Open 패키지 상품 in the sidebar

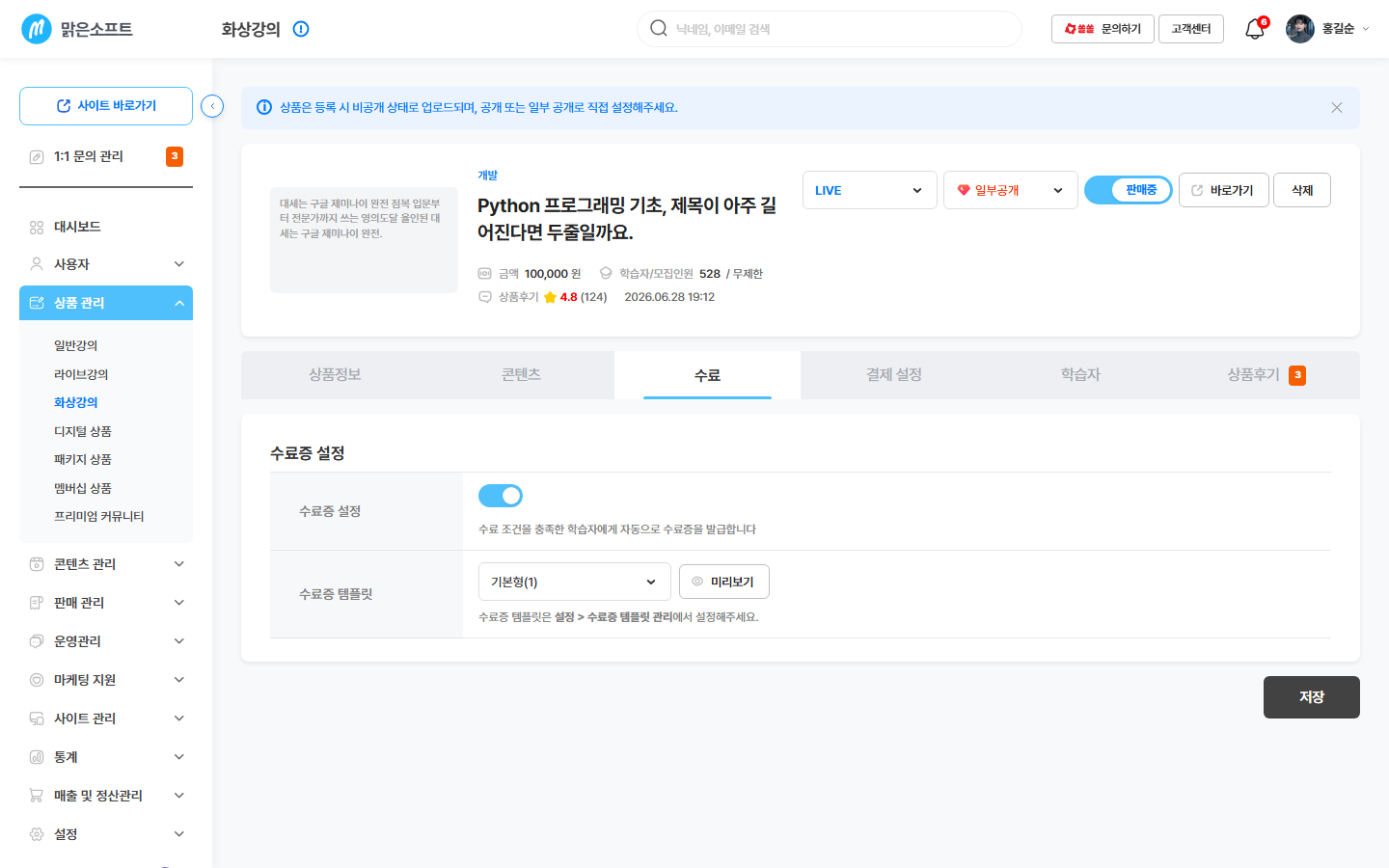coord(83,459)
